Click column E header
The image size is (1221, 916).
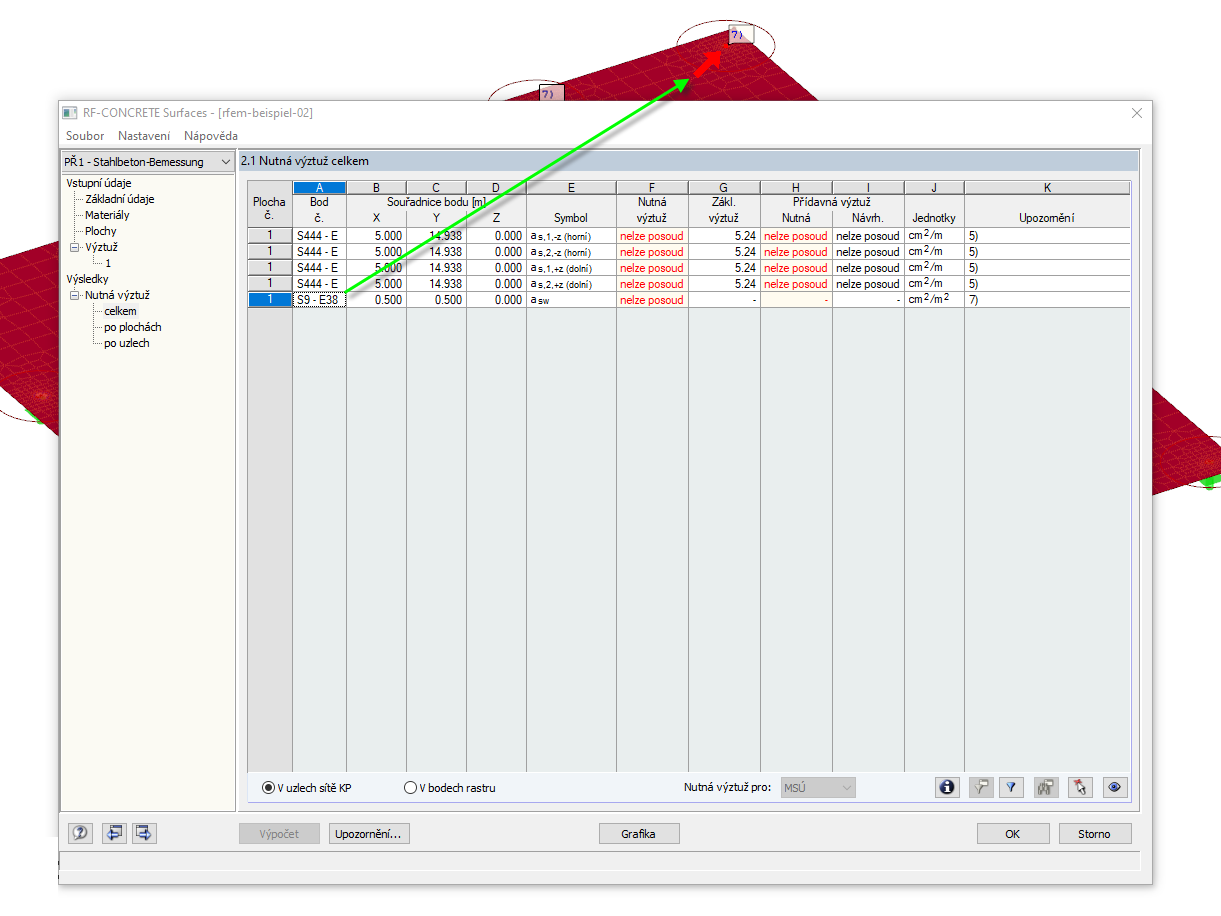coord(571,188)
